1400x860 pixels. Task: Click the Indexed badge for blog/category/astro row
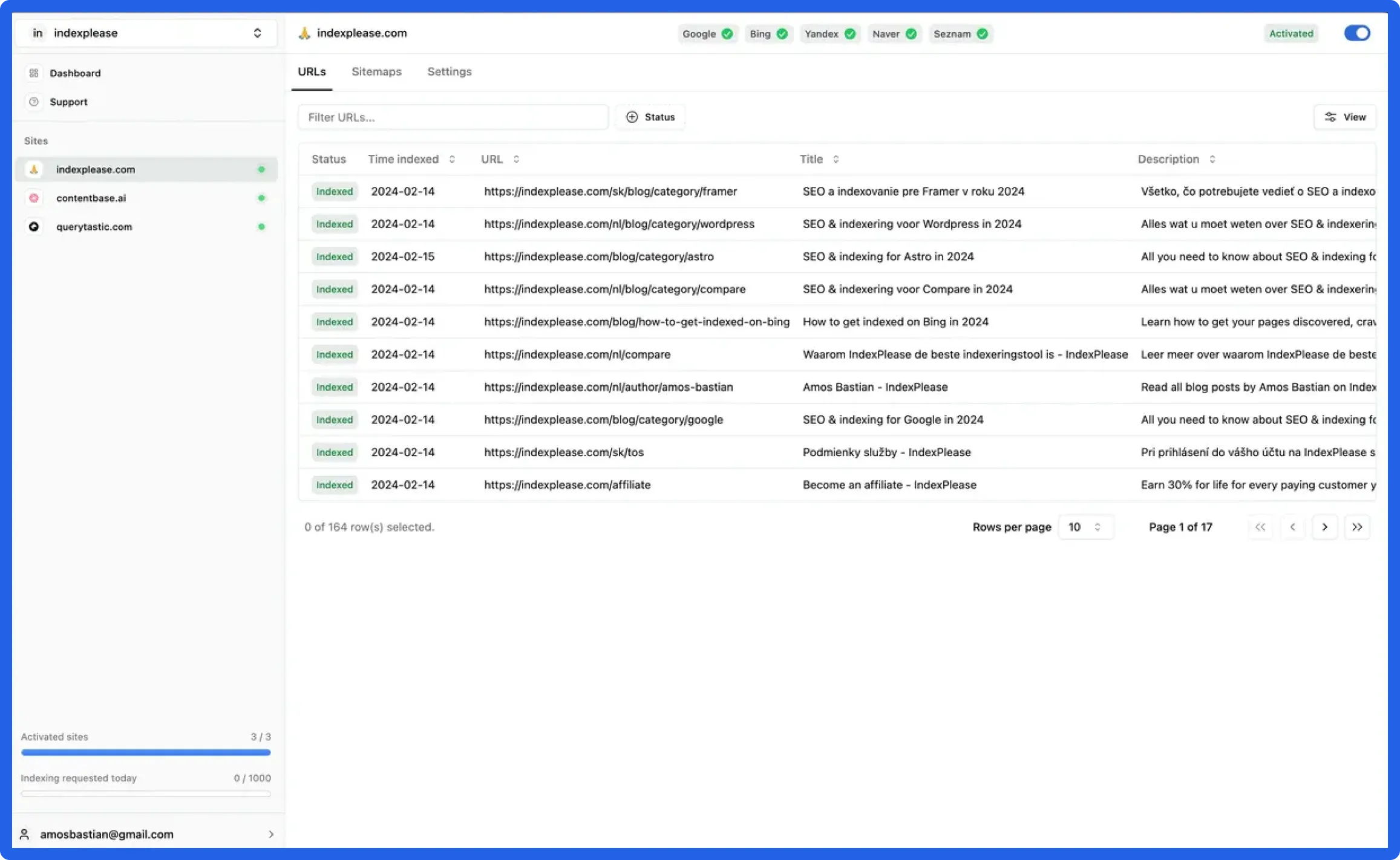click(335, 256)
